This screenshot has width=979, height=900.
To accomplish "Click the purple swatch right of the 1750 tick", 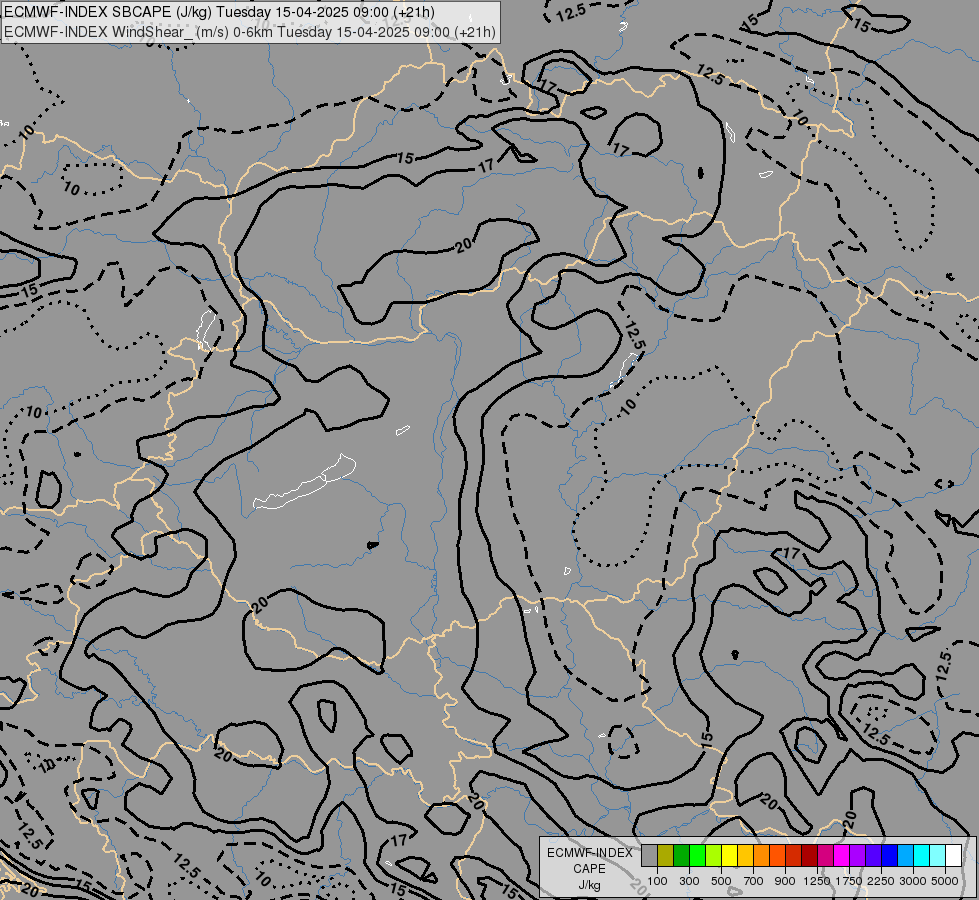I will (x=857, y=855).
